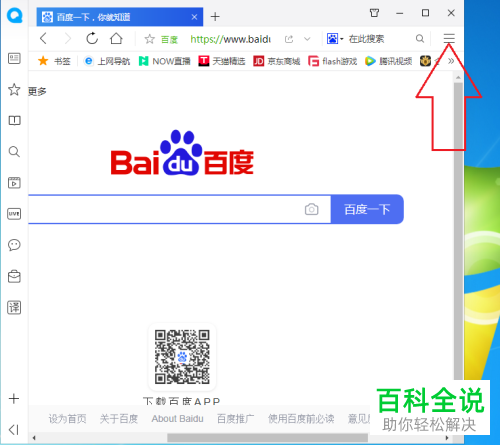Open the skin shirt icon in titlebar
Image resolution: width=500 pixels, height=445 pixels.
pyautogui.click(x=374, y=13)
